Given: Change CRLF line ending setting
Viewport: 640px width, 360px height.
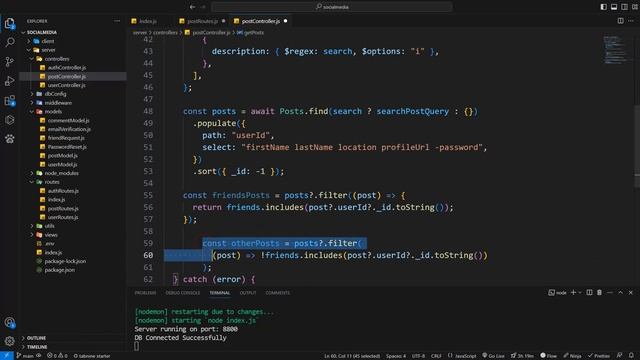Looking at the screenshot, I should 436,356.
